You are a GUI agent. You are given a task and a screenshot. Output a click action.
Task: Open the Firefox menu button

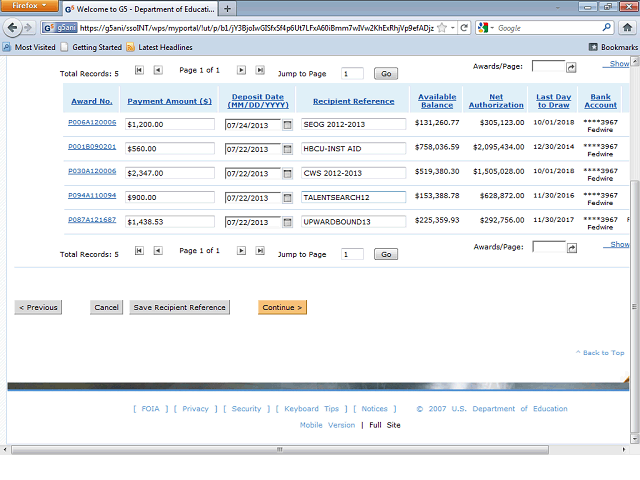29,6
